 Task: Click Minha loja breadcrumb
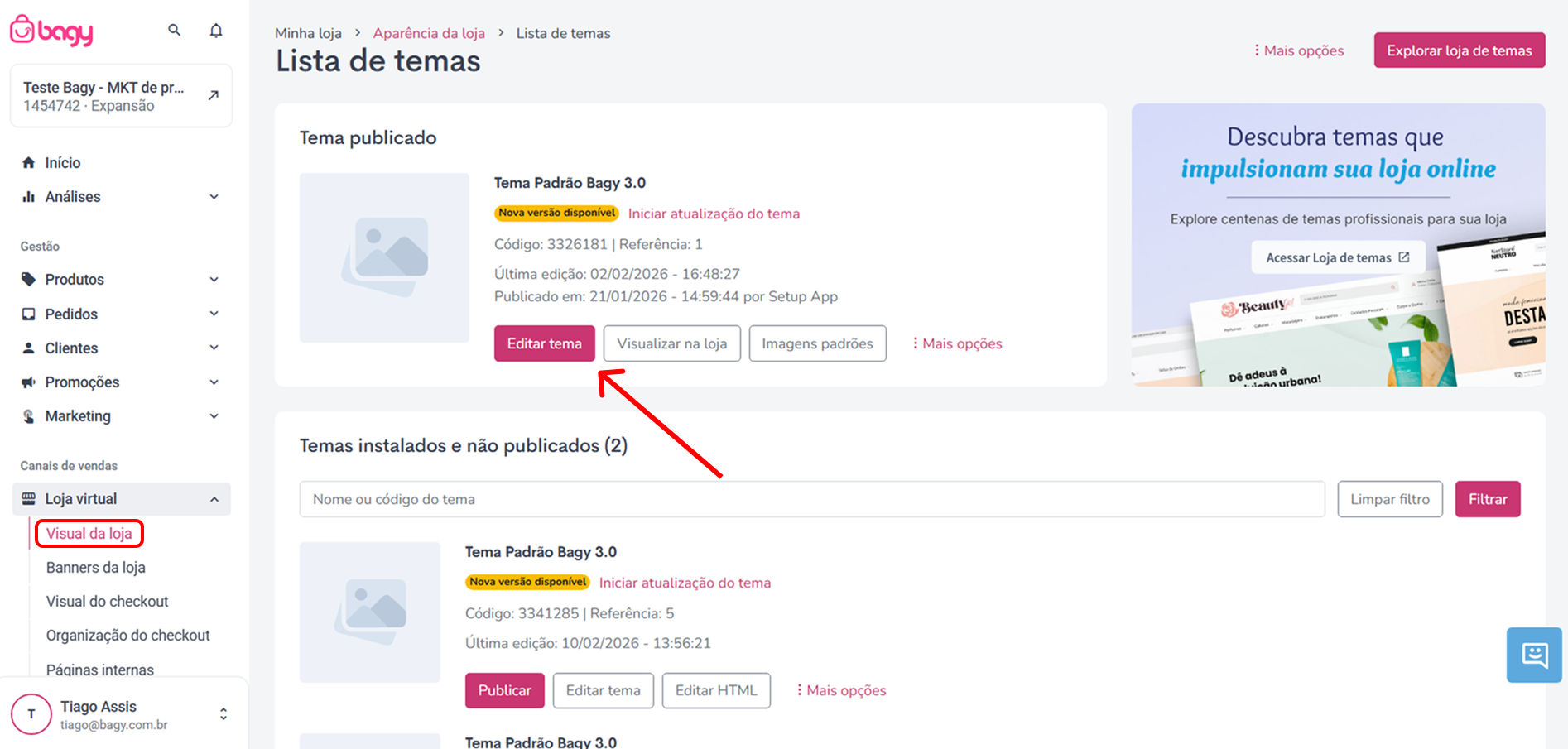[x=308, y=33]
